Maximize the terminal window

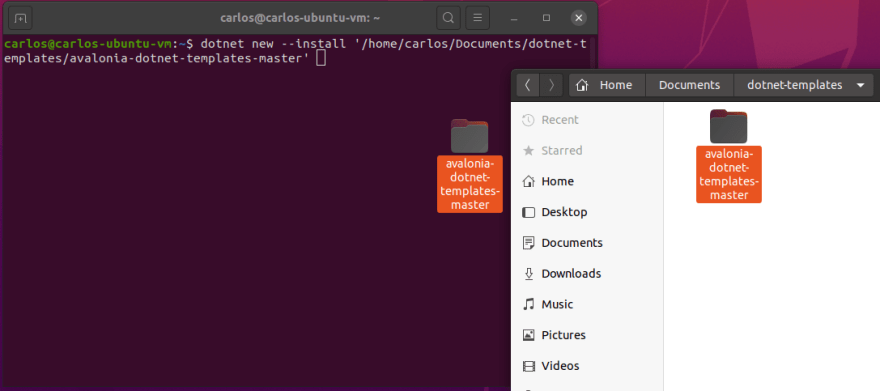(x=546, y=18)
